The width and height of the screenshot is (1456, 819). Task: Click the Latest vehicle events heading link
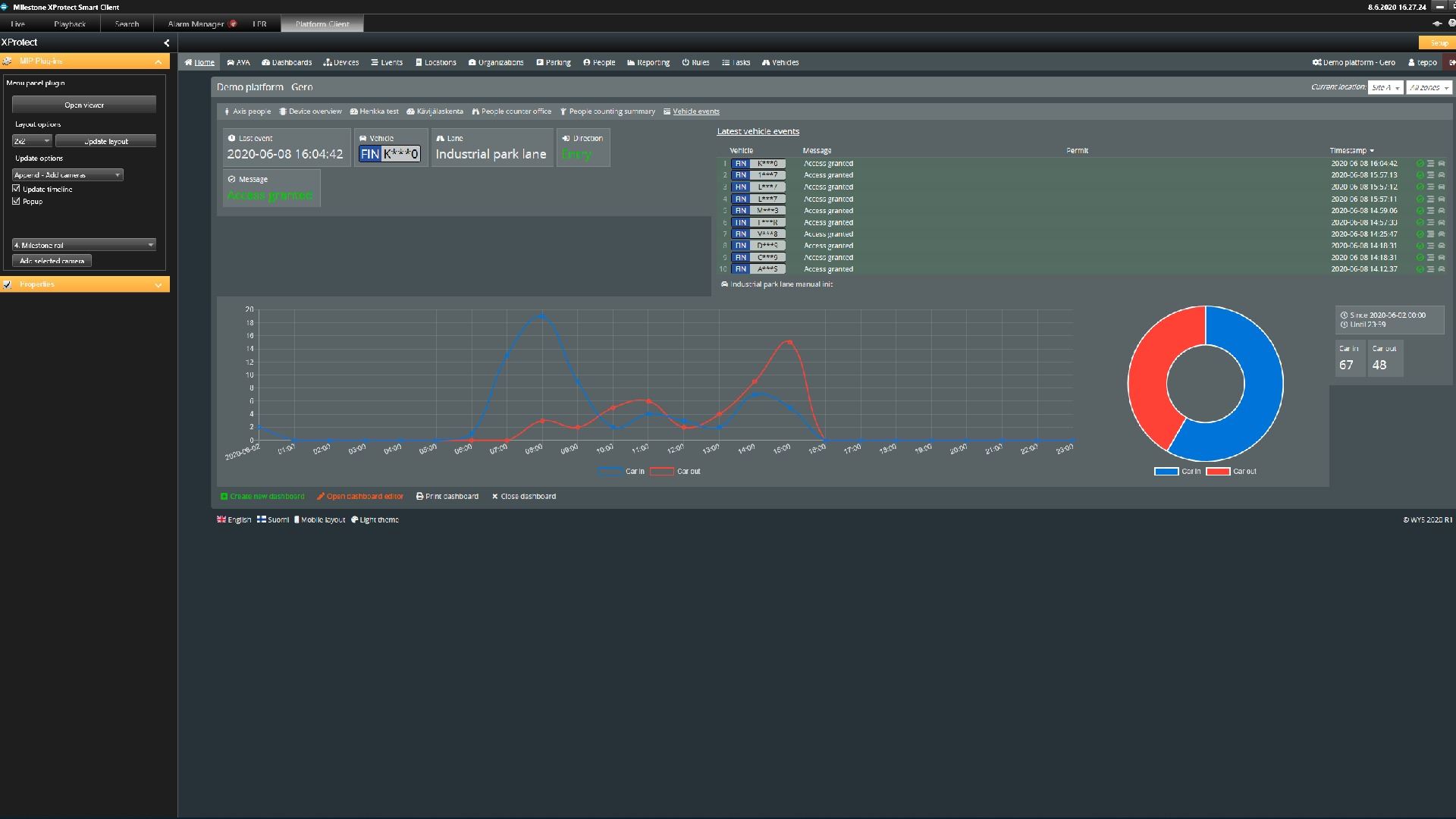point(758,132)
